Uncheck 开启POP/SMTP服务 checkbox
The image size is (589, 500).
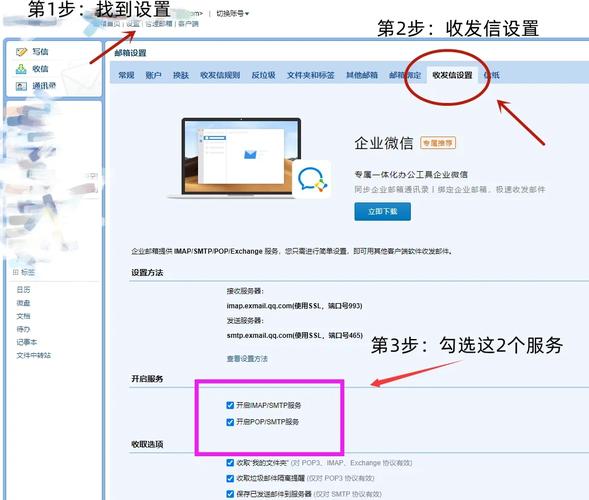pyautogui.click(x=230, y=422)
